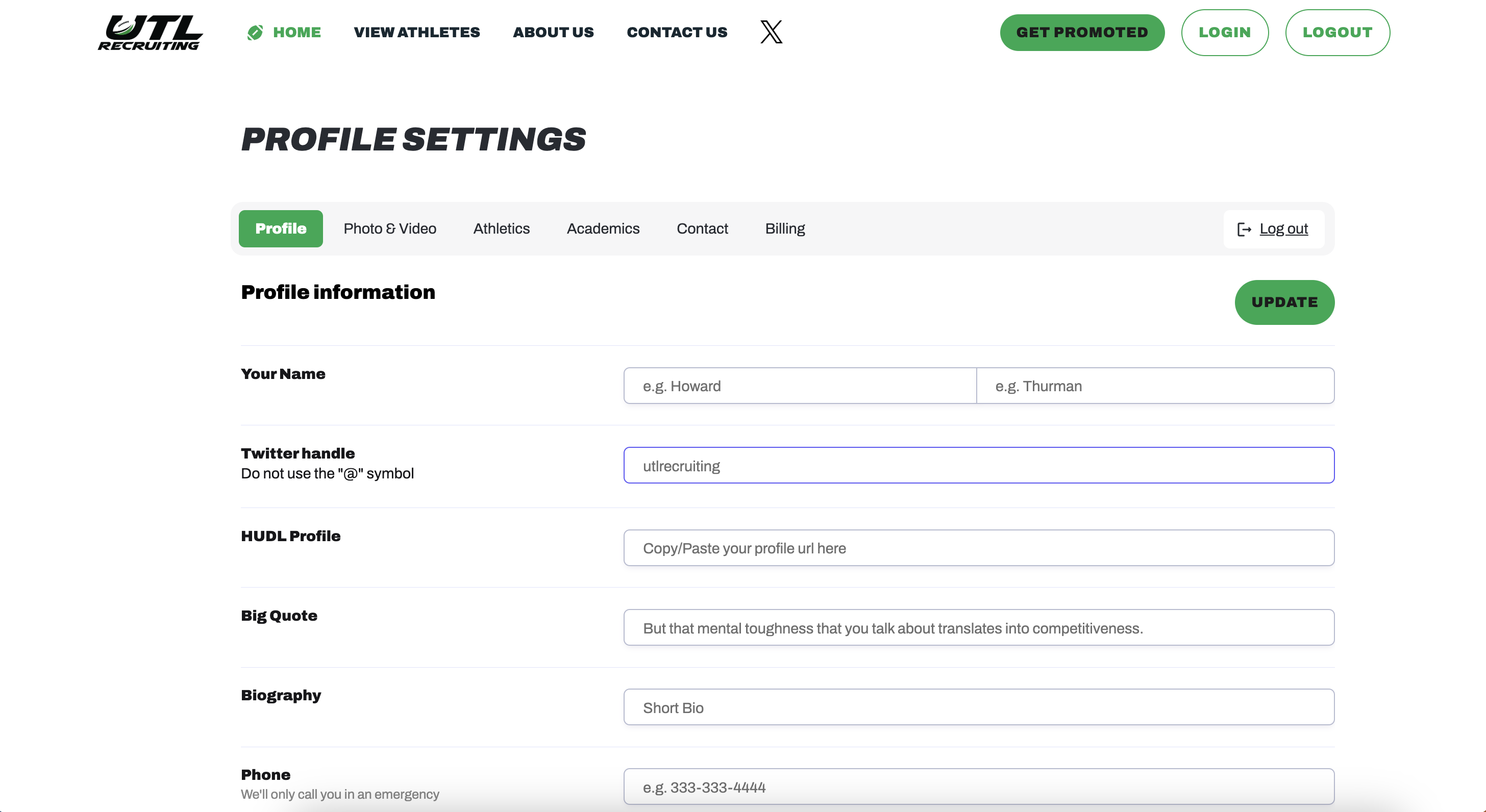This screenshot has height=812, width=1486.
Task: Click the Twitter handle label
Action: pos(298,453)
